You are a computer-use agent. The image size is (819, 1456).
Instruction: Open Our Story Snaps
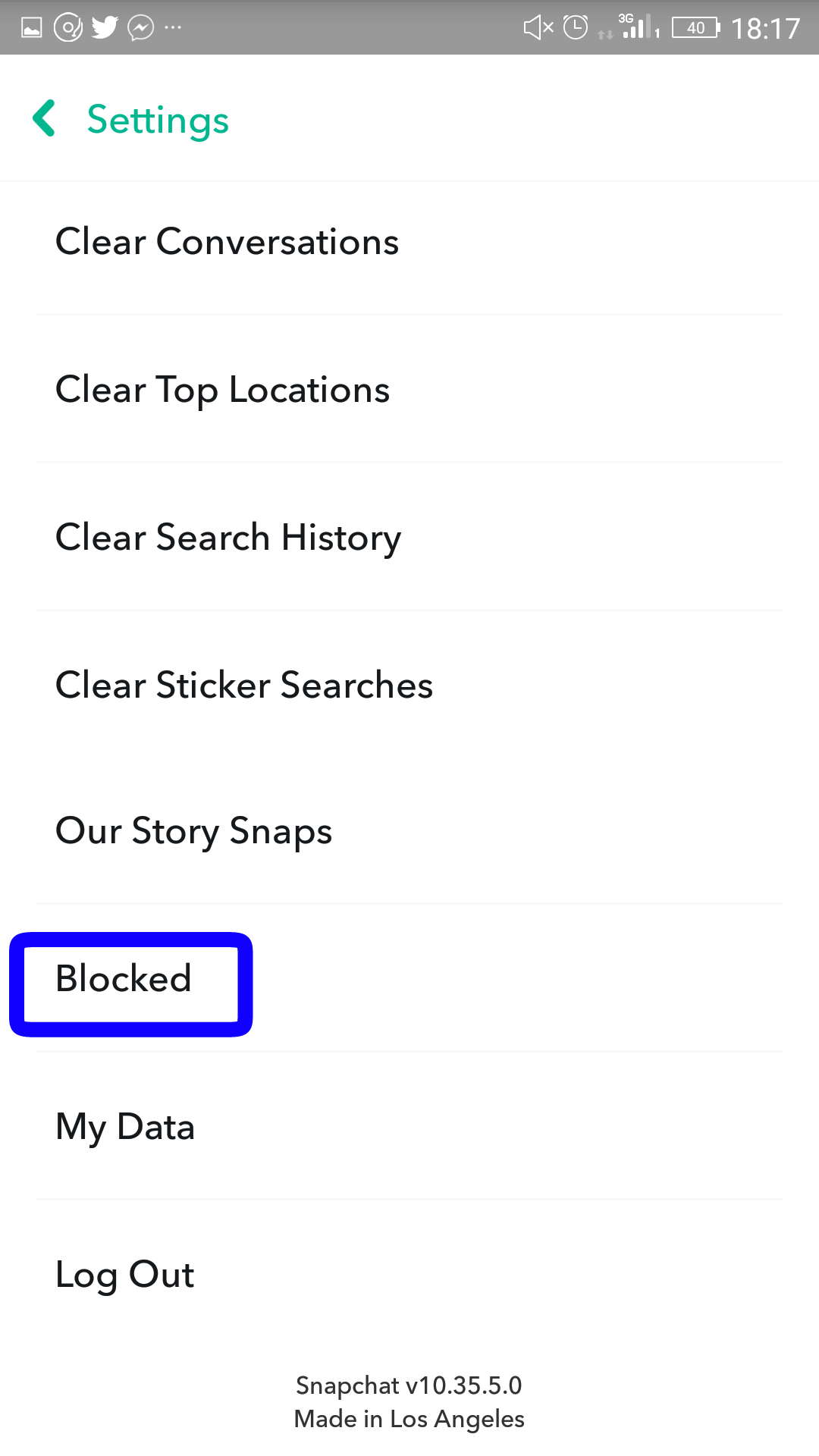click(x=193, y=830)
